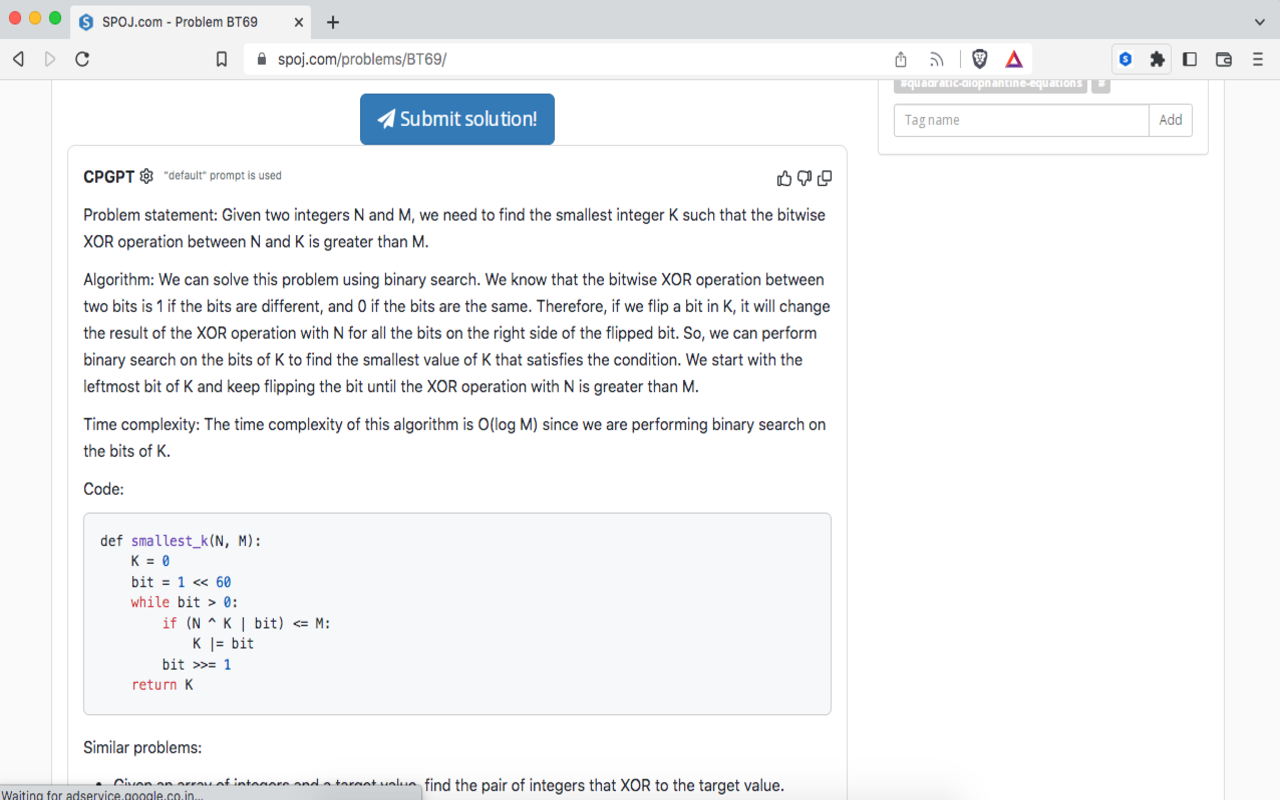Click the # button beside quadratic-diophantine-equations tag
The width and height of the screenshot is (1280, 800).
tap(1100, 84)
